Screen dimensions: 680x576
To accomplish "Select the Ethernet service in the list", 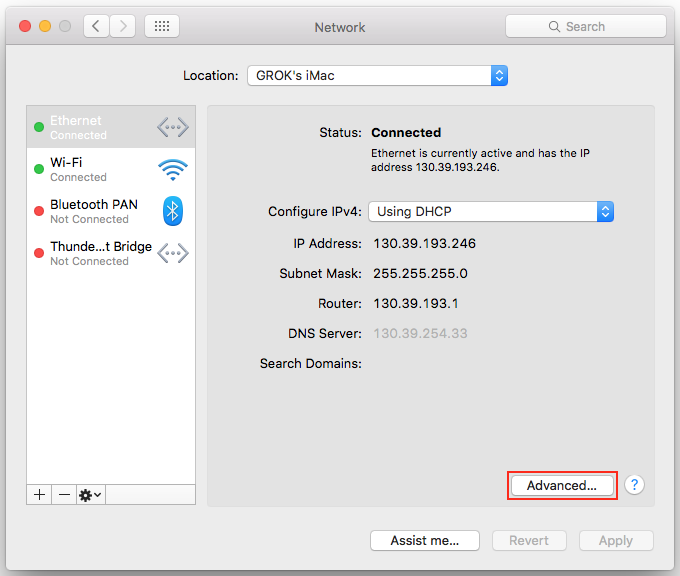I will 111,127.
